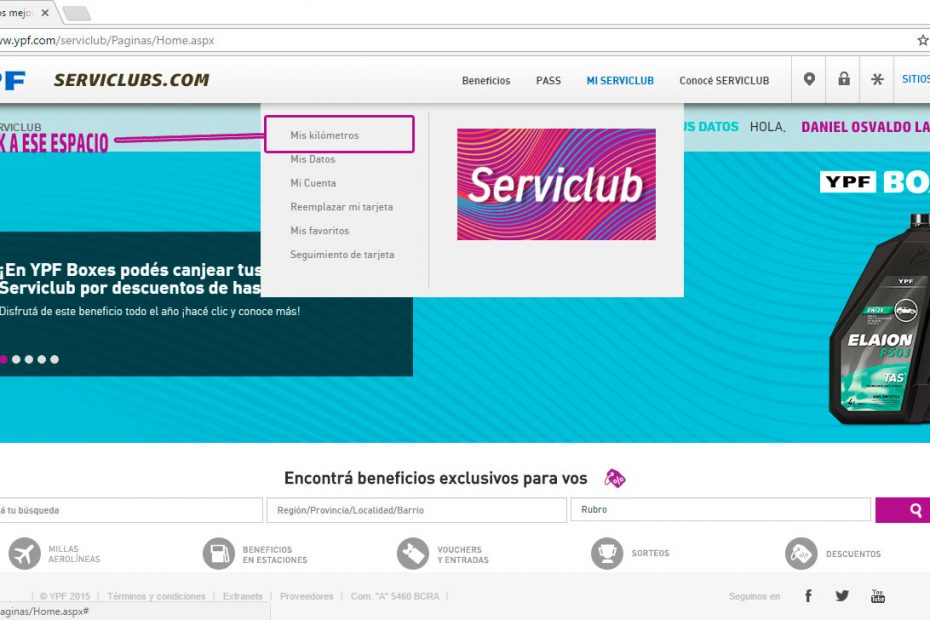The image size is (930, 620).
Task: Open Términos y condiciones footer link
Action: point(157,596)
